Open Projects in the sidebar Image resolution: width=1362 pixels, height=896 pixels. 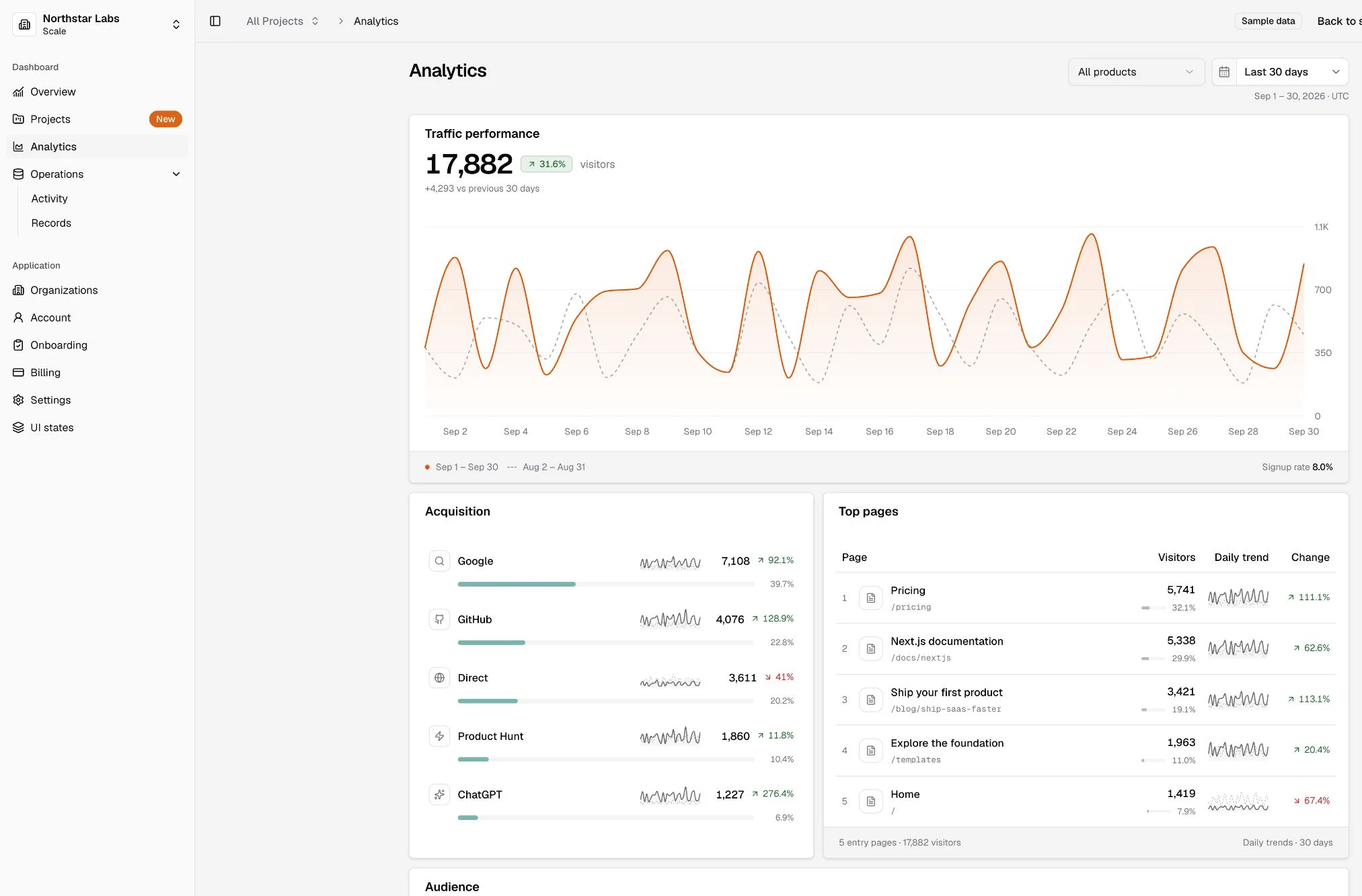click(98, 119)
